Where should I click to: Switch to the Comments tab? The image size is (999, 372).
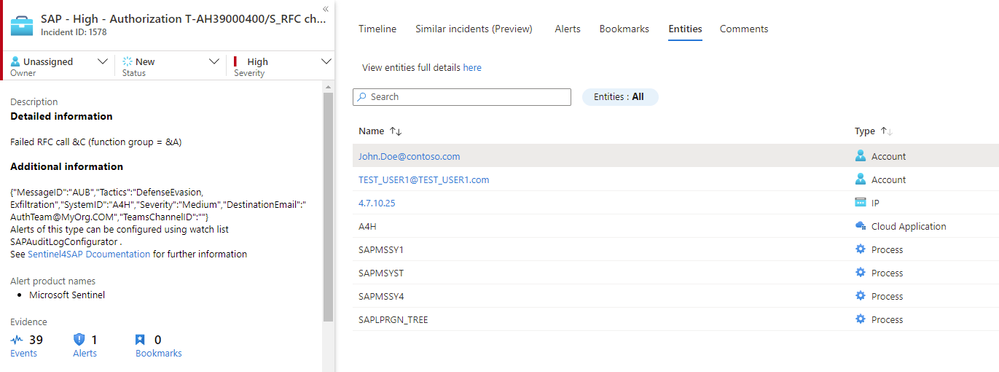point(744,29)
